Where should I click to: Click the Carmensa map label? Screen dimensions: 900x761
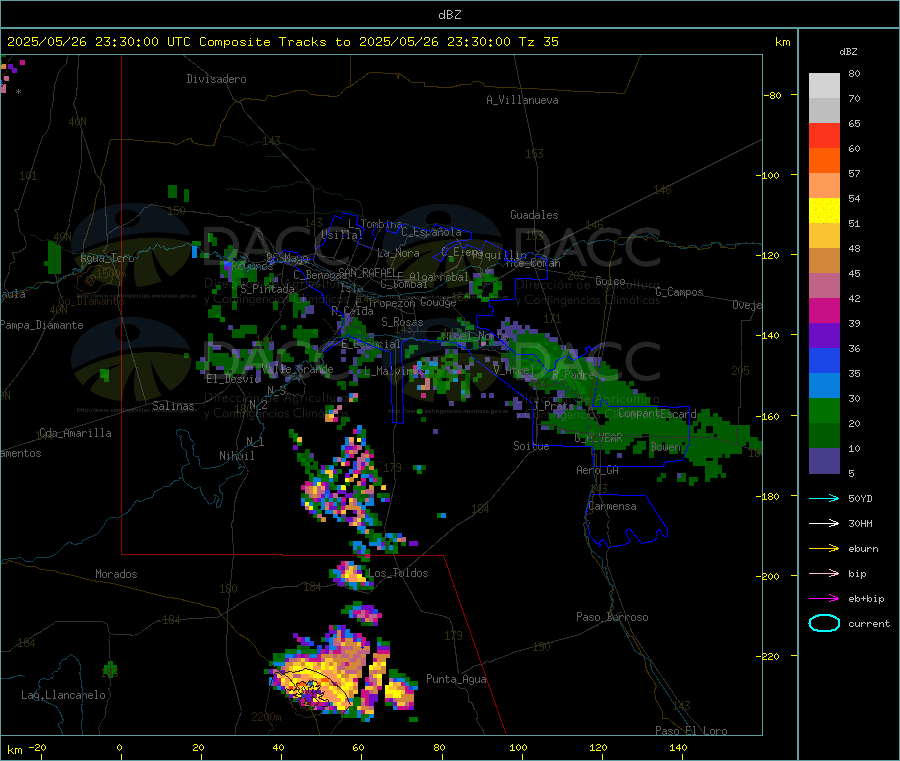[612, 506]
